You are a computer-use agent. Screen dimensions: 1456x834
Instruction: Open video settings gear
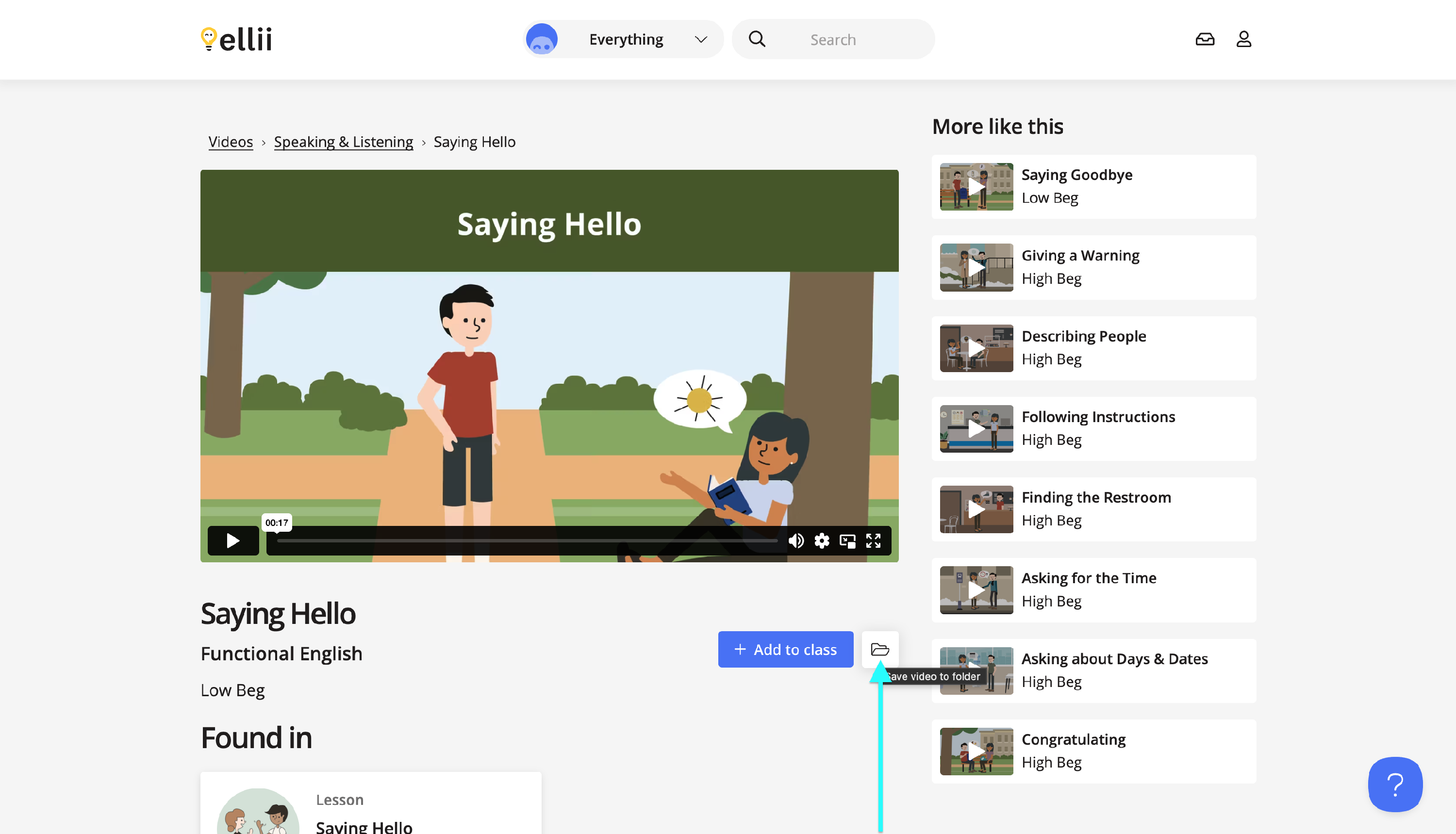pyautogui.click(x=822, y=540)
